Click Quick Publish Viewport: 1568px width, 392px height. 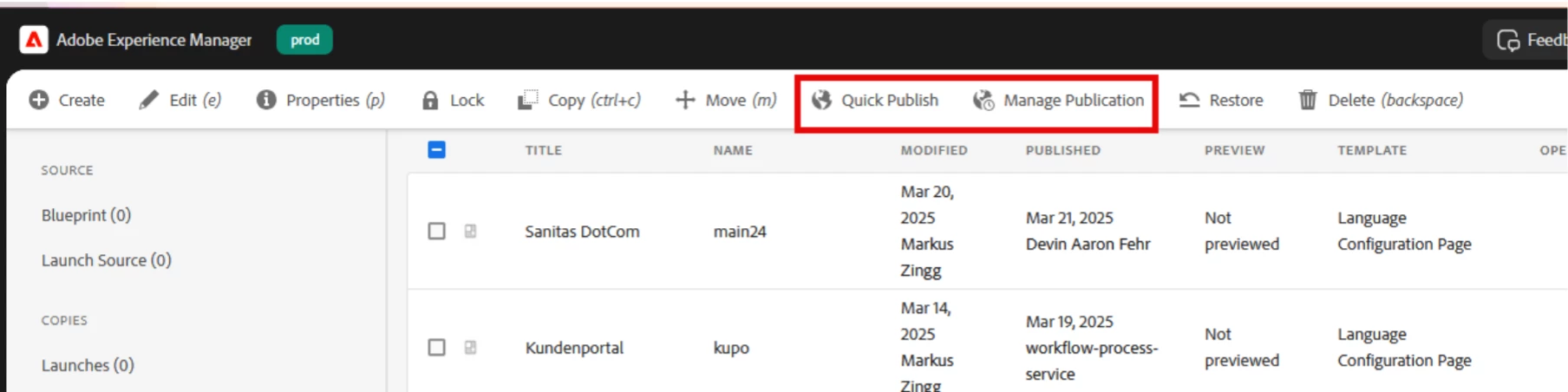click(875, 101)
